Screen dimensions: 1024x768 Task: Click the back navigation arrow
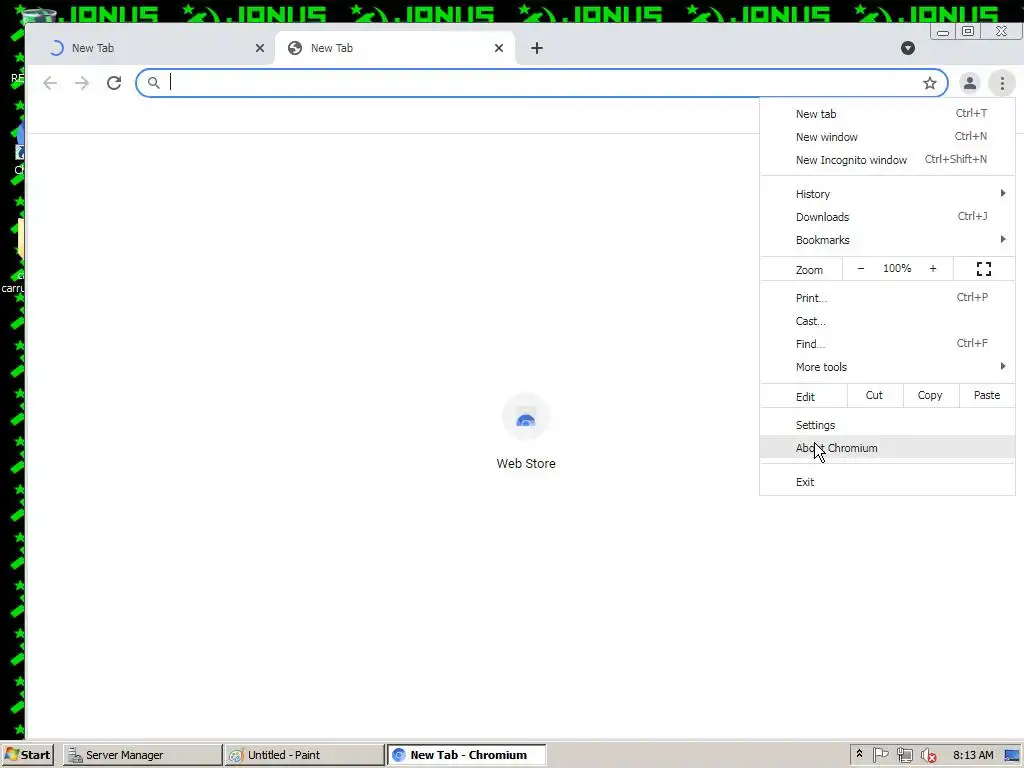[50, 83]
